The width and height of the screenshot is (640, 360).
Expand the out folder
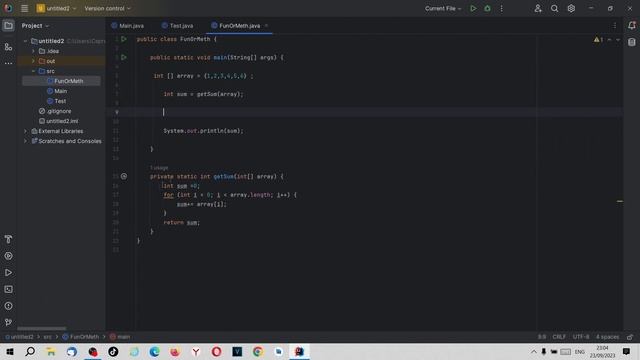pyautogui.click(x=33, y=61)
